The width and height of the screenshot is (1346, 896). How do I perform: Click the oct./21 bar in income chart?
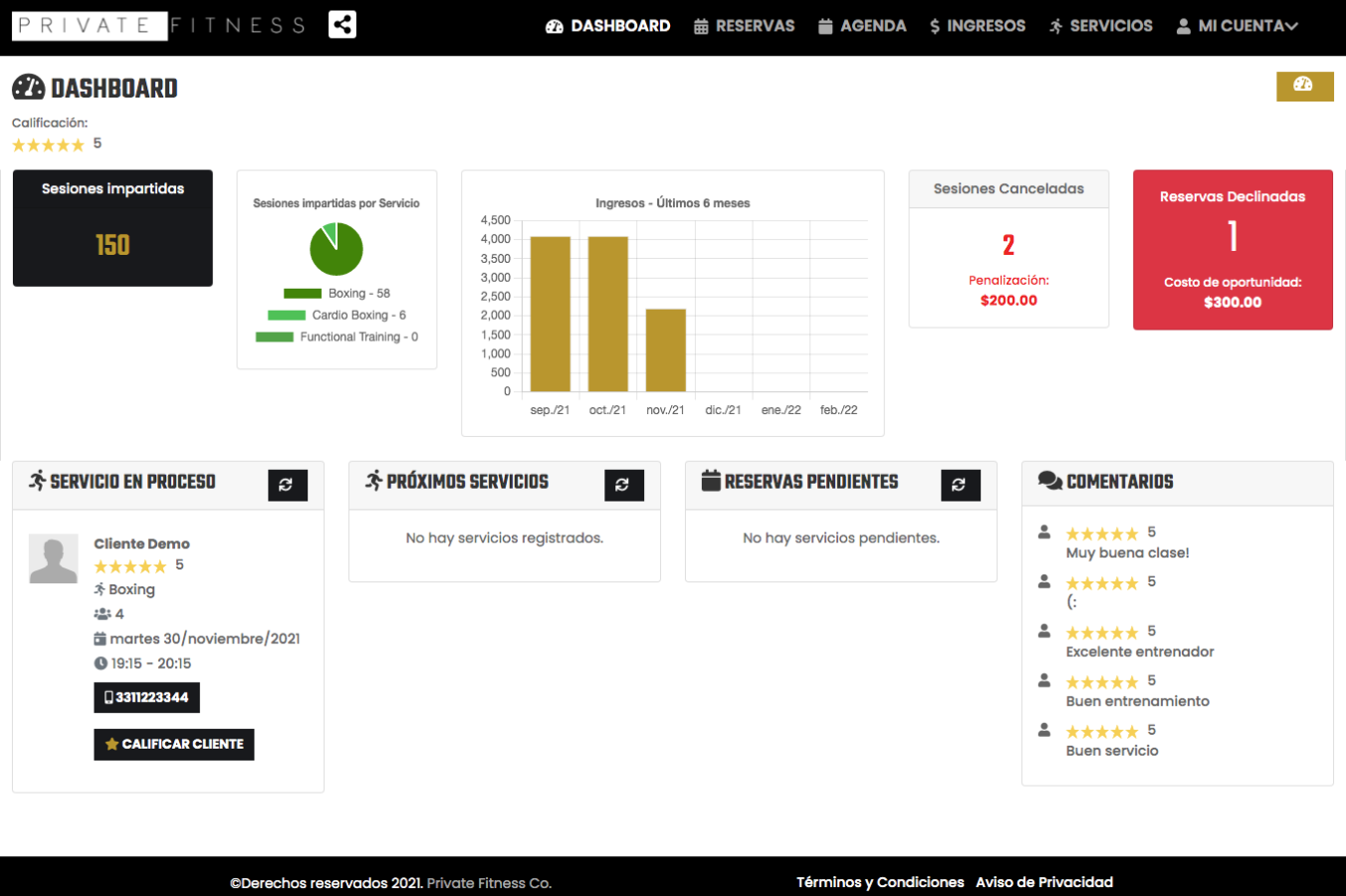(x=607, y=314)
